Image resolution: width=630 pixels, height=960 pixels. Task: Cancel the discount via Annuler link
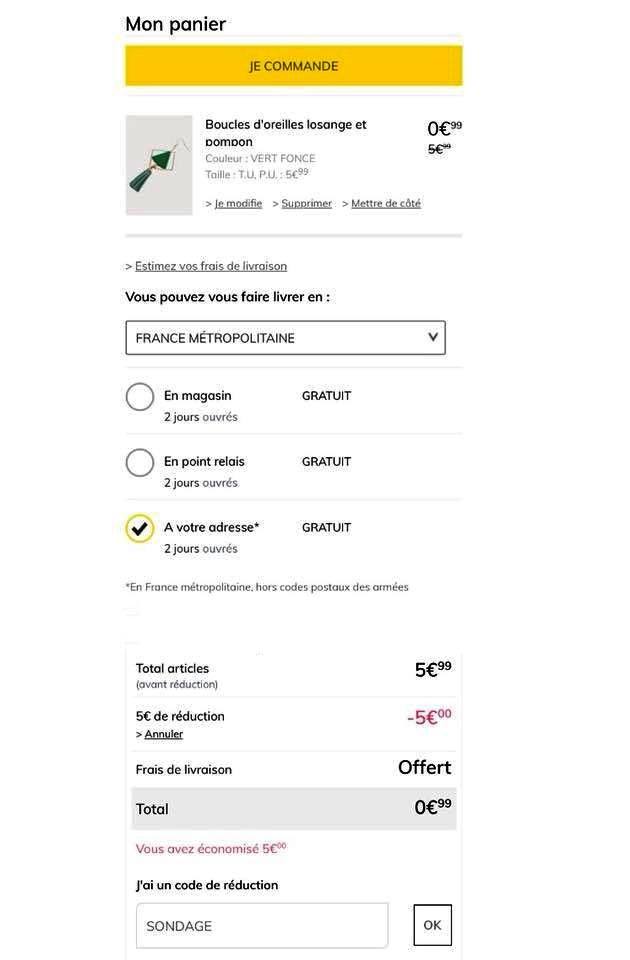[x=163, y=734]
